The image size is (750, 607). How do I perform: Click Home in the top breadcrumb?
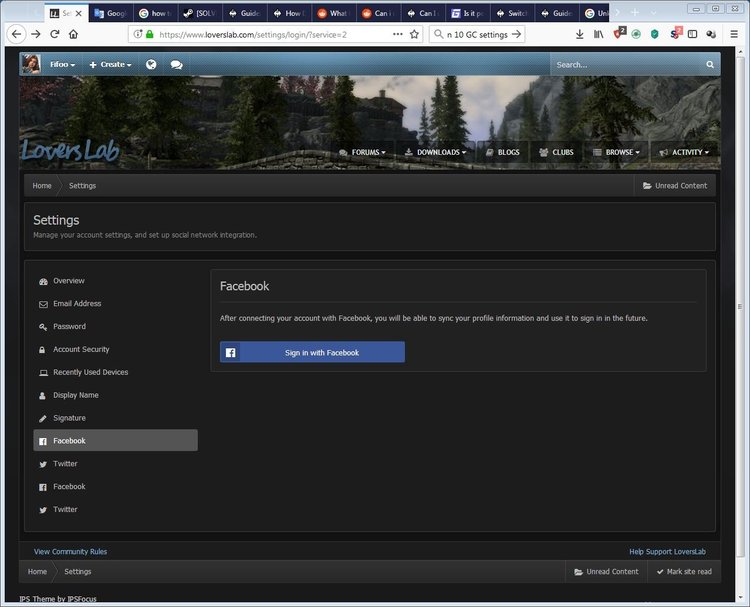tap(42, 186)
